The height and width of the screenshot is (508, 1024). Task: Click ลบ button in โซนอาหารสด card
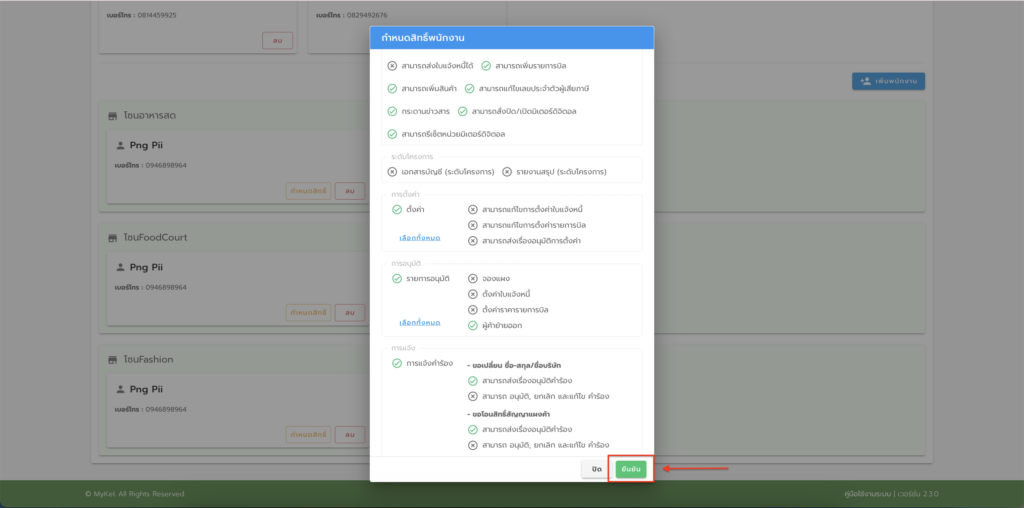[x=349, y=191]
